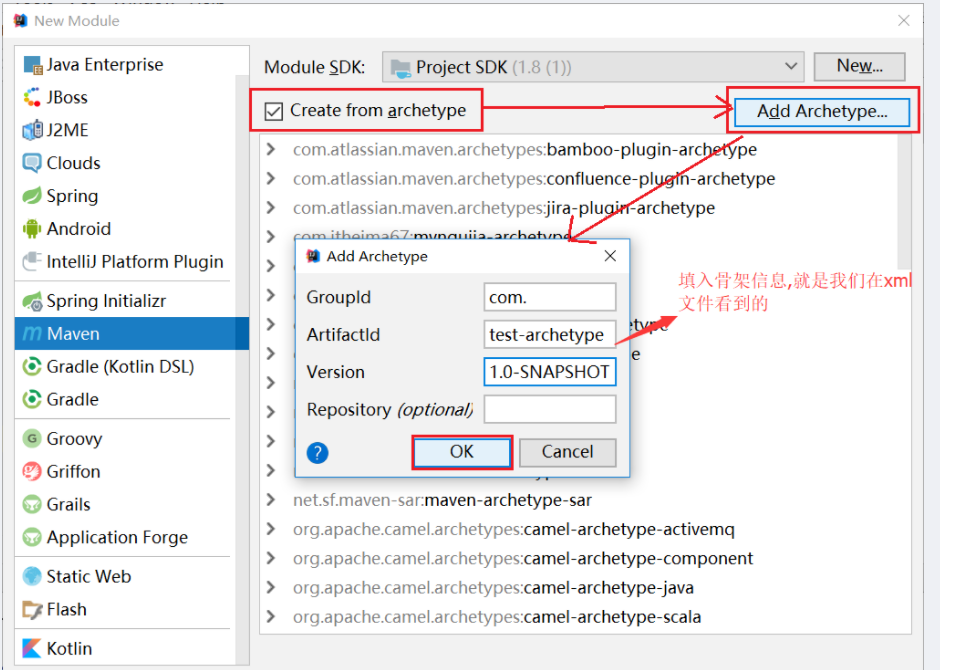Toggle Create from archetype checkbox

tap(274, 111)
